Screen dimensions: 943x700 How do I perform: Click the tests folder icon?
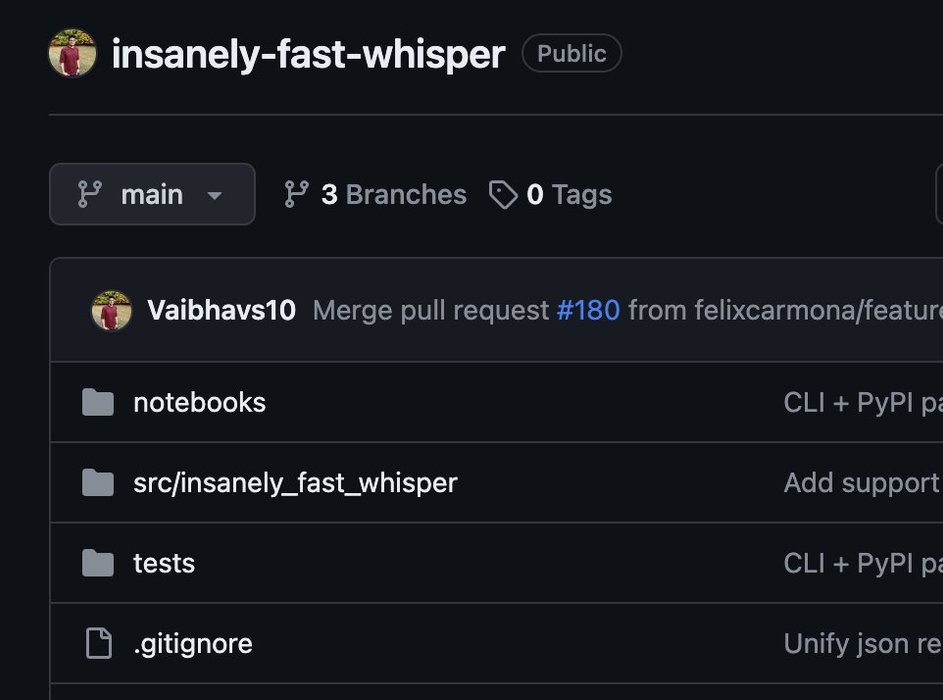click(98, 563)
